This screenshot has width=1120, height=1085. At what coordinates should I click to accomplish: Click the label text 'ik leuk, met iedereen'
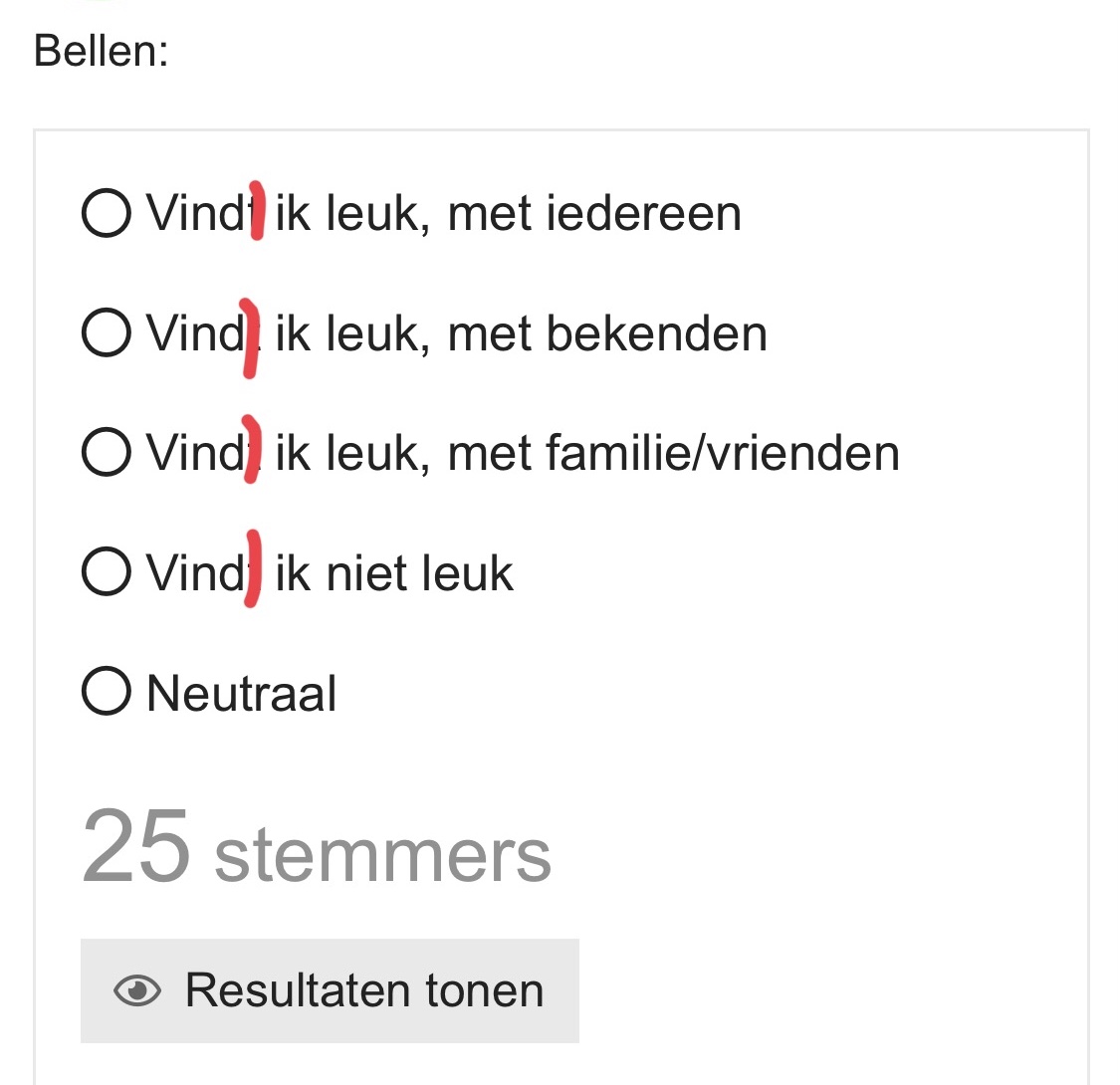[508, 213]
